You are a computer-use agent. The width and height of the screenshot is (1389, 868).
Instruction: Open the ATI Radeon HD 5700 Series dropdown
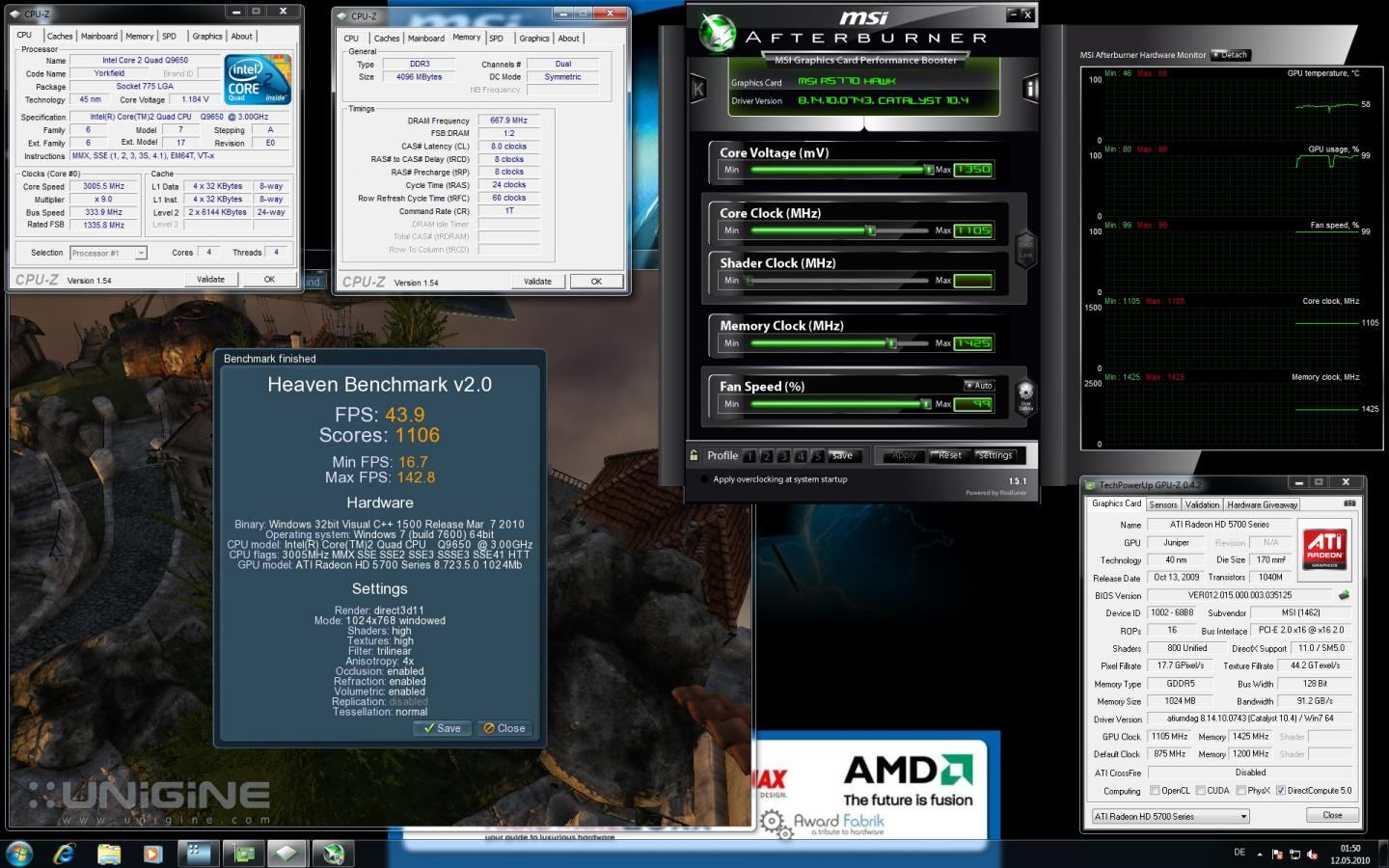[x=1170, y=816]
